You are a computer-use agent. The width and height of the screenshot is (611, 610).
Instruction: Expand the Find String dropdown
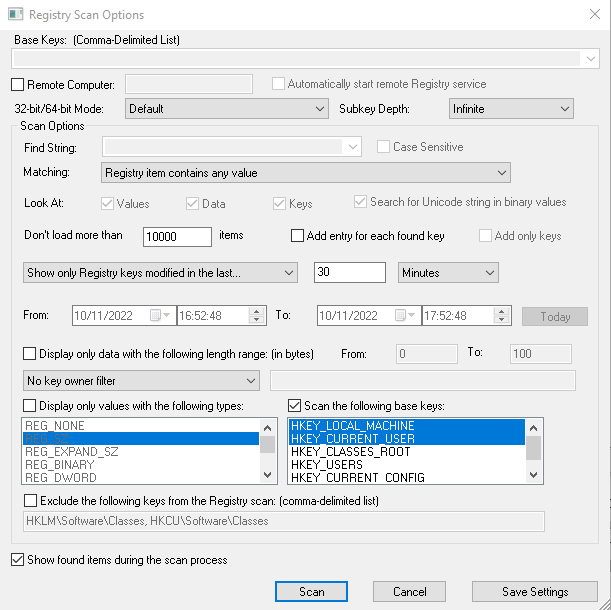point(353,147)
